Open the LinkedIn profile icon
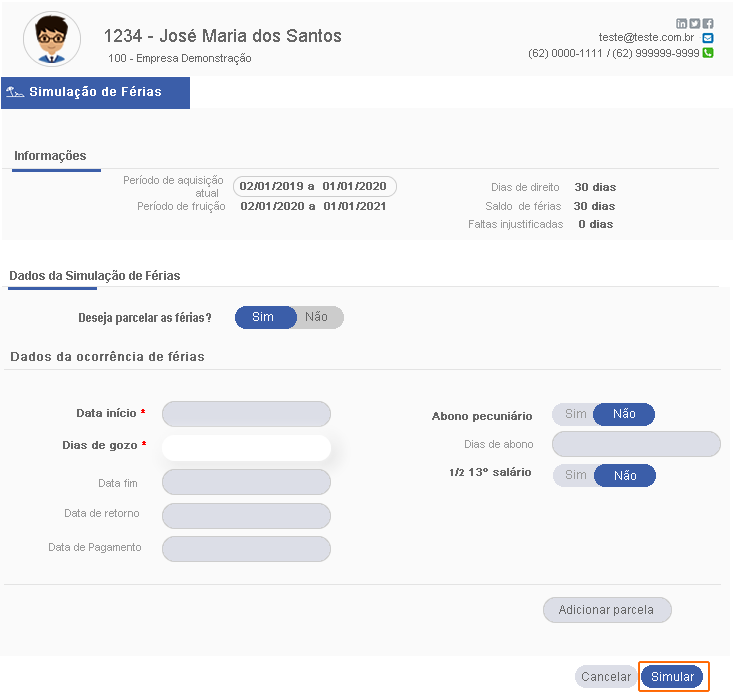 (x=682, y=23)
